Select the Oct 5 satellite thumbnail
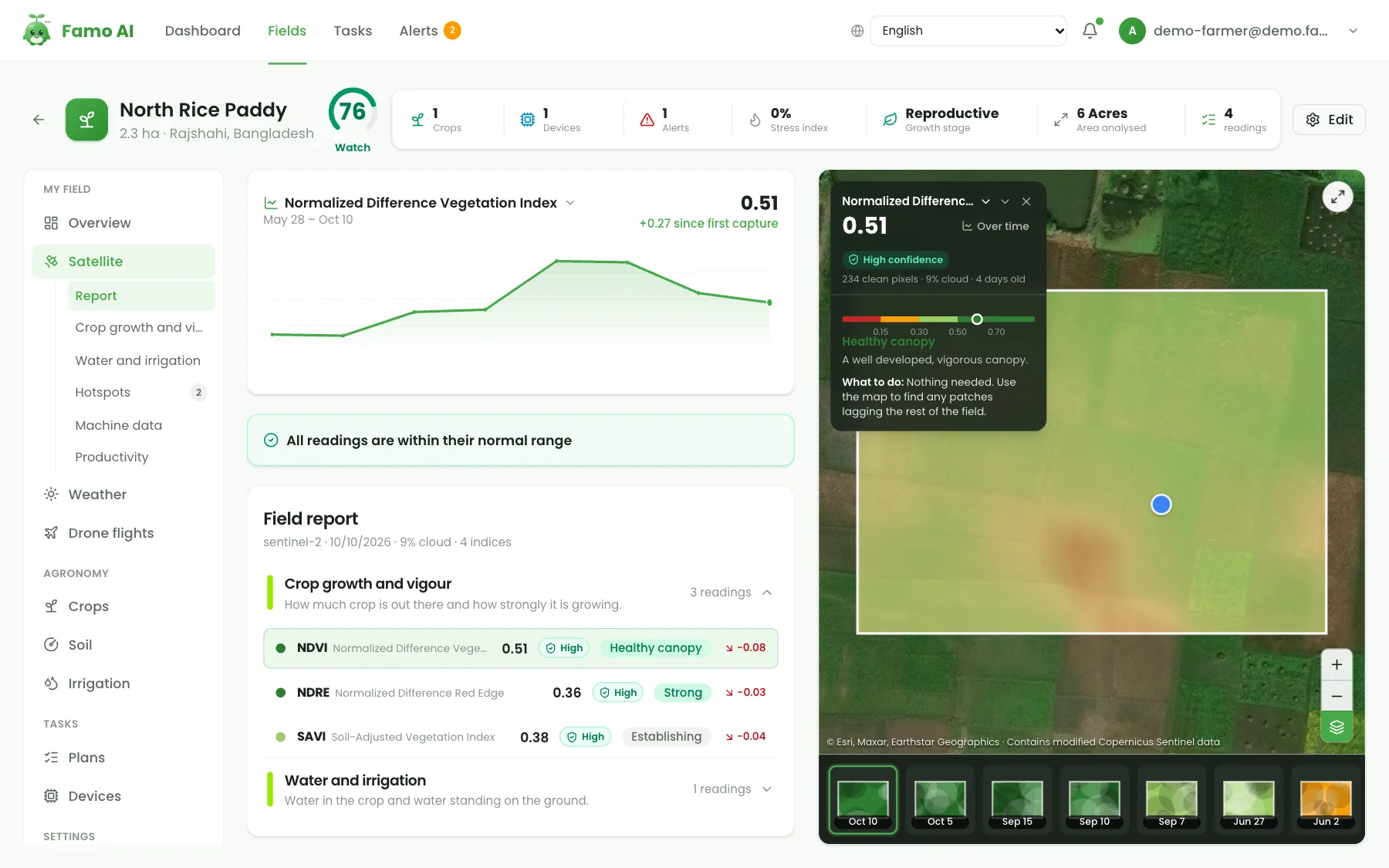Viewport: 1389px width, 868px height. click(x=940, y=800)
